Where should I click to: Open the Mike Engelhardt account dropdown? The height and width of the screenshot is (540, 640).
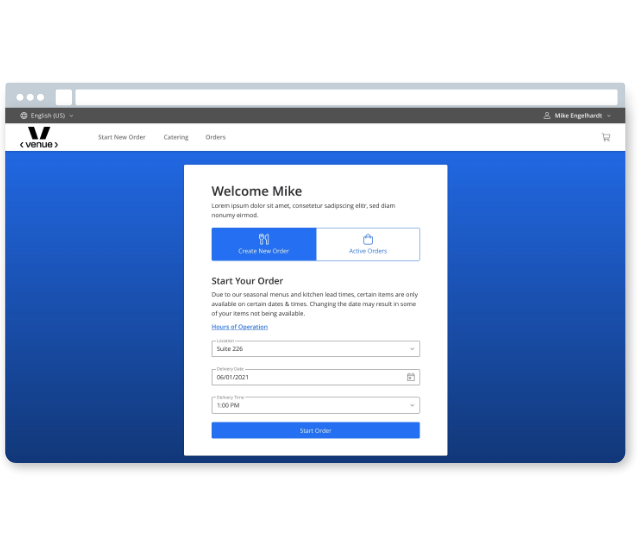(x=580, y=116)
